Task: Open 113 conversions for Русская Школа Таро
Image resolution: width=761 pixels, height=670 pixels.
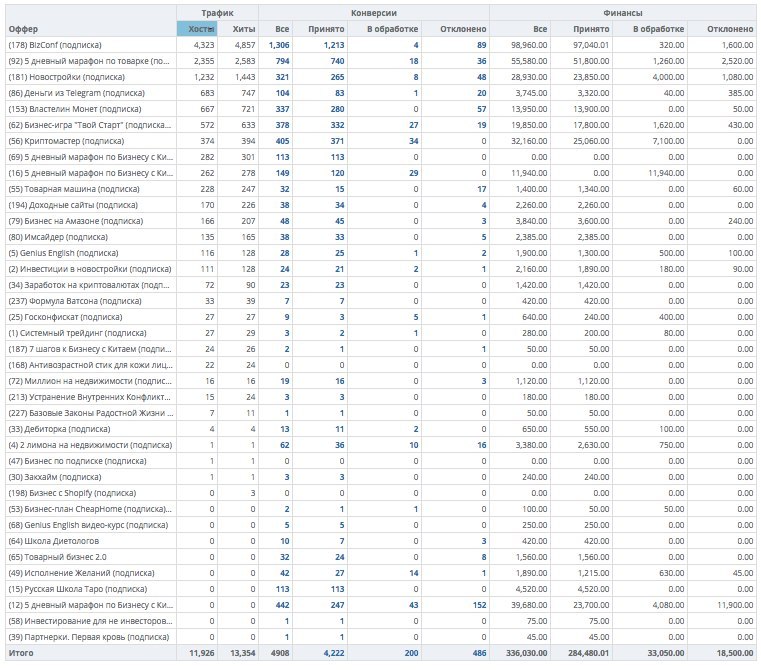Action: pos(282,589)
